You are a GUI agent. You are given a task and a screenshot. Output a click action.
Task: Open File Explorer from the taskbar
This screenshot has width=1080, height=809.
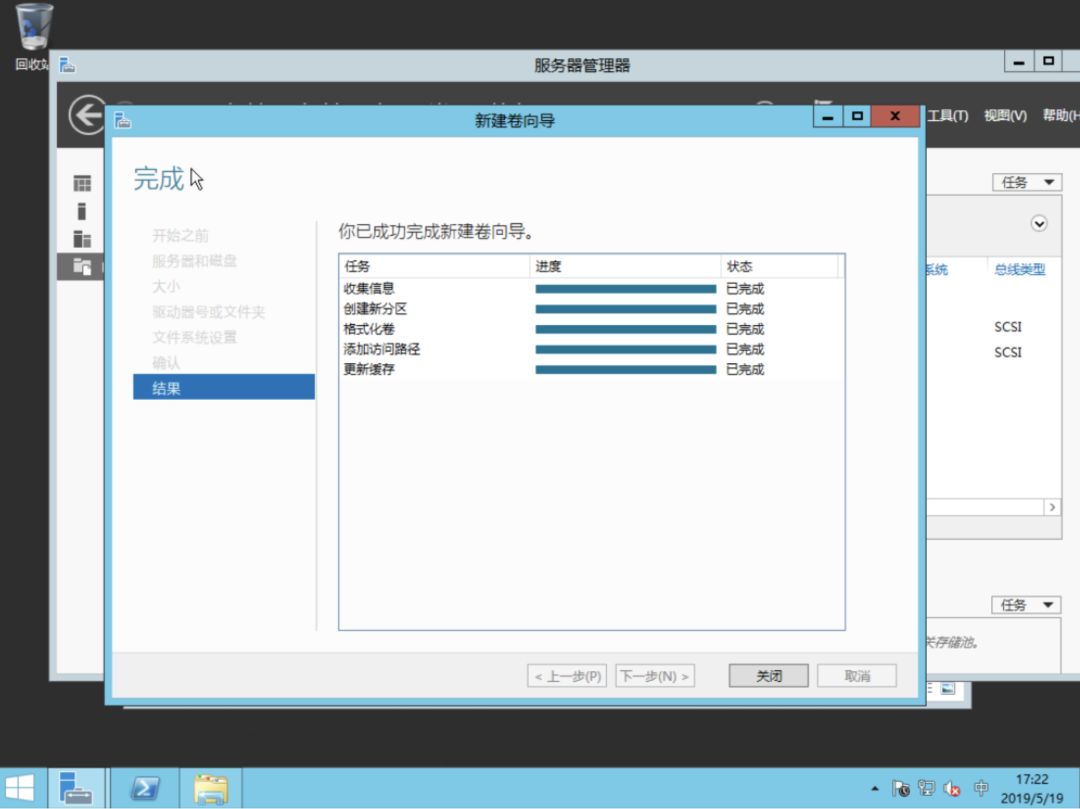(x=210, y=787)
